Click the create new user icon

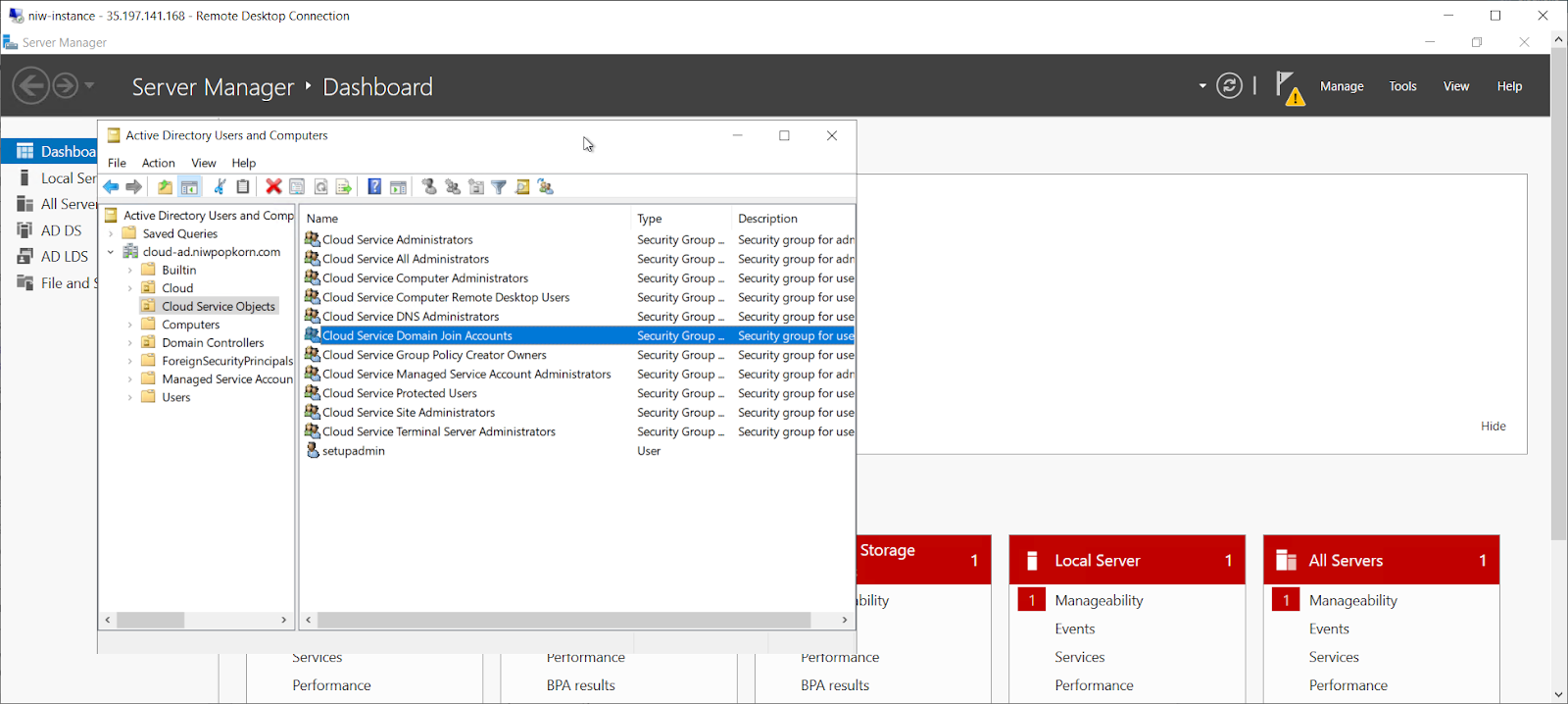429,186
